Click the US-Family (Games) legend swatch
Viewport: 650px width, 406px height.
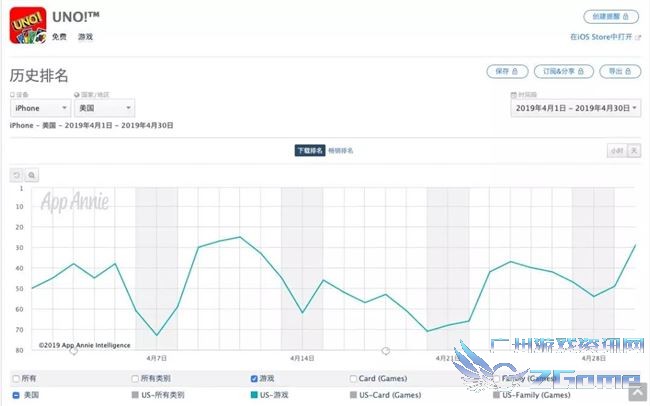(496, 395)
